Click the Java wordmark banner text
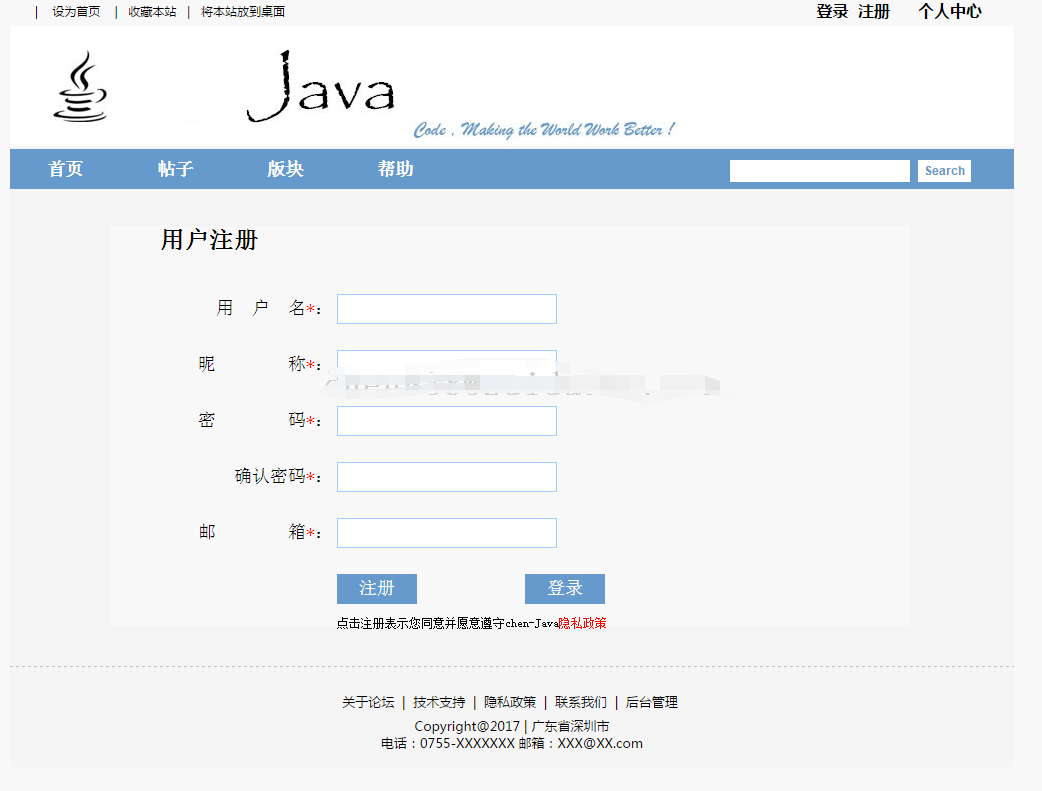1042x791 pixels. [x=321, y=86]
